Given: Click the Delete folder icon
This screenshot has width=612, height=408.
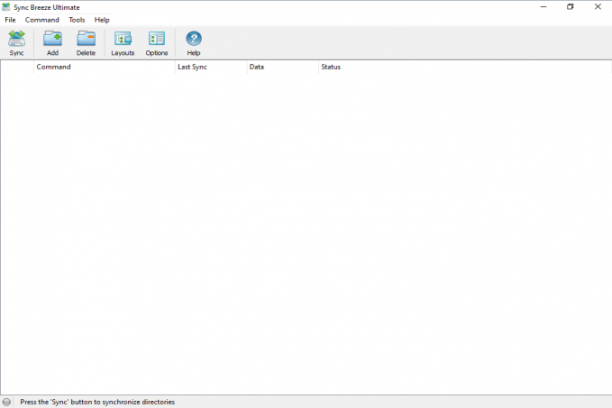Looking at the screenshot, I should click(x=86, y=39).
